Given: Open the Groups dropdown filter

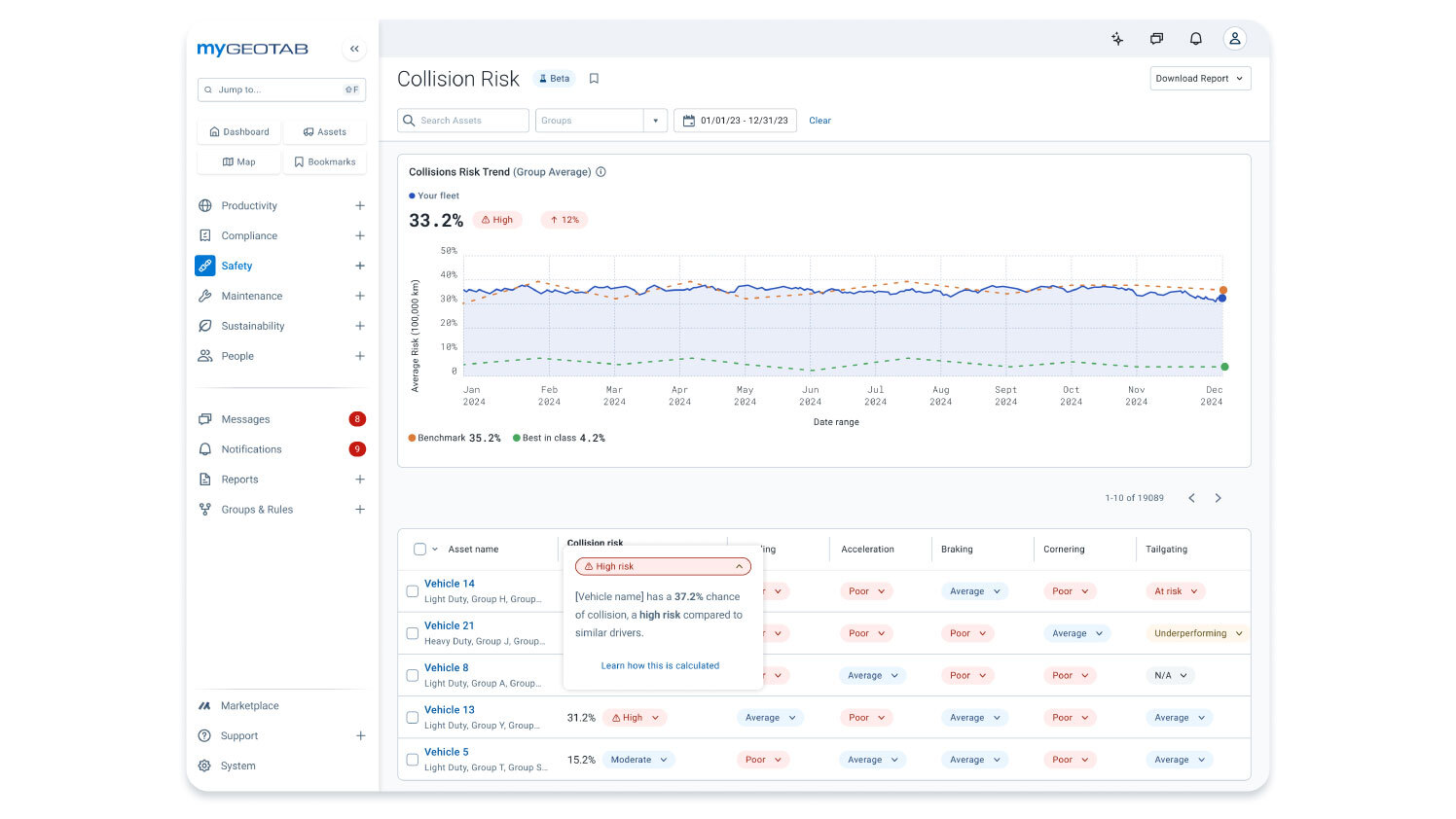Looking at the screenshot, I should click(601, 121).
